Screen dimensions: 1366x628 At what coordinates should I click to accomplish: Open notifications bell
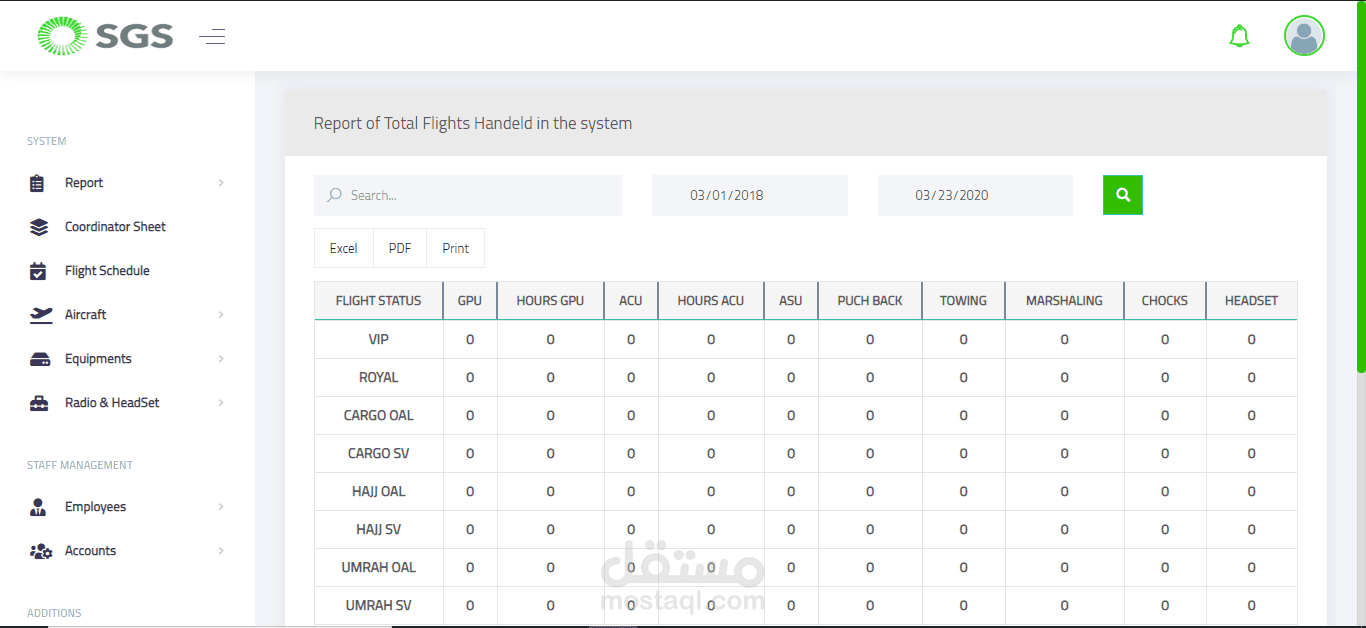point(1239,37)
